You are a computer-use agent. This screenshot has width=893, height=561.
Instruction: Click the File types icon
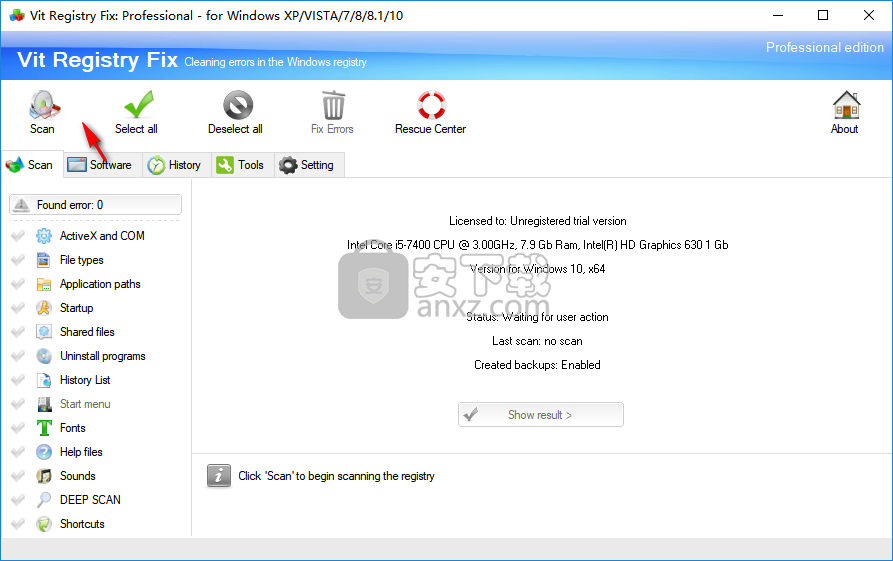click(x=44, y=260)
